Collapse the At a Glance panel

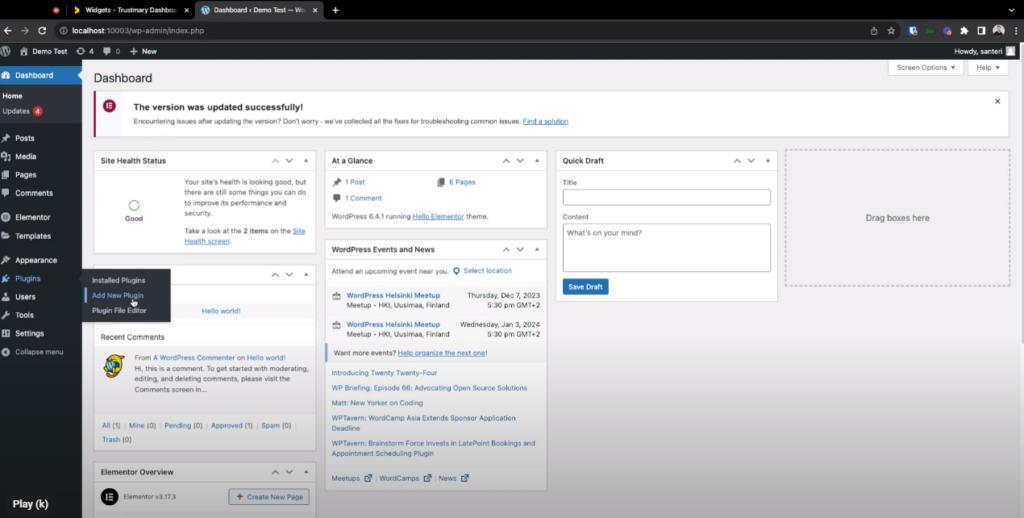[537, 161]
